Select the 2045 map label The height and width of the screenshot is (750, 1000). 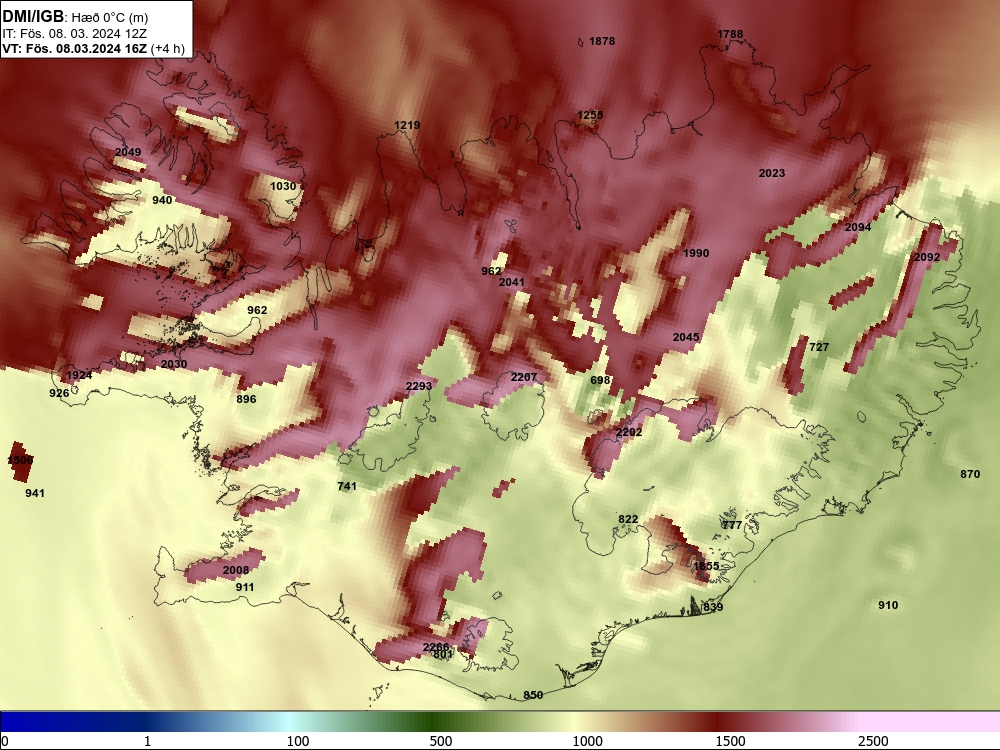point(686,337)
